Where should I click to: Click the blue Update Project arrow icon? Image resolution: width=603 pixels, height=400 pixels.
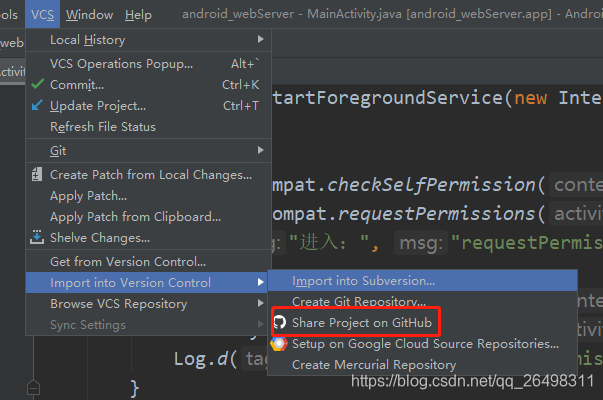coord(37,105)
